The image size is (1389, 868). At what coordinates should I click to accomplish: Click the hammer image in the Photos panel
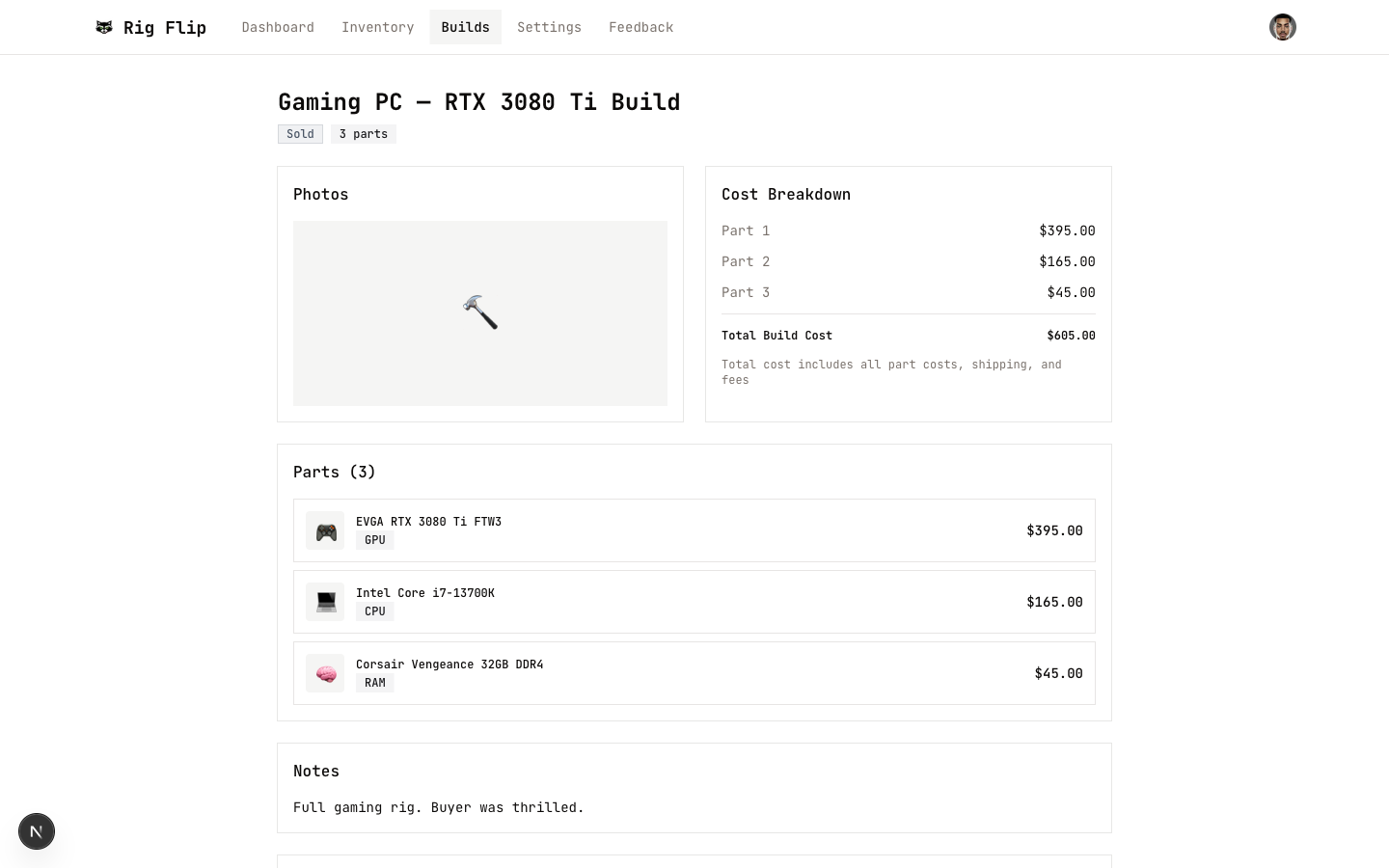[480, 312]
